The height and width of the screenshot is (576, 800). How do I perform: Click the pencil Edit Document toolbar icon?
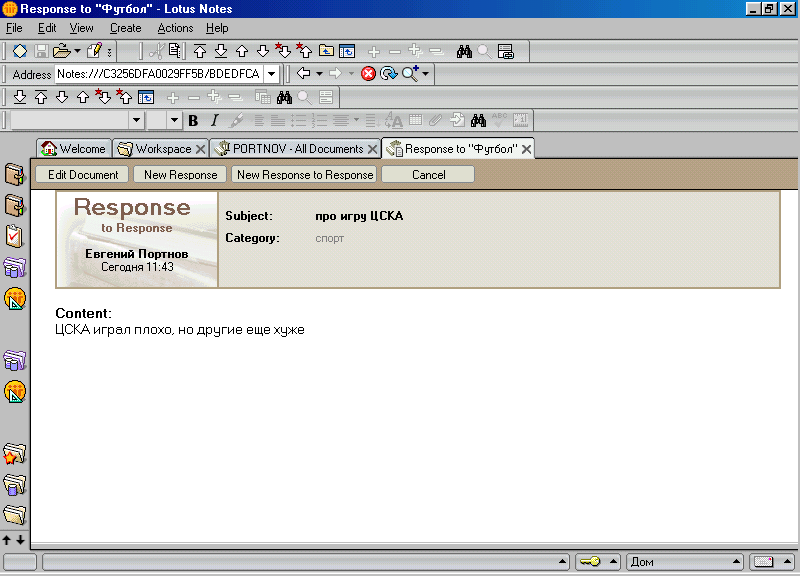coord(94,51)
